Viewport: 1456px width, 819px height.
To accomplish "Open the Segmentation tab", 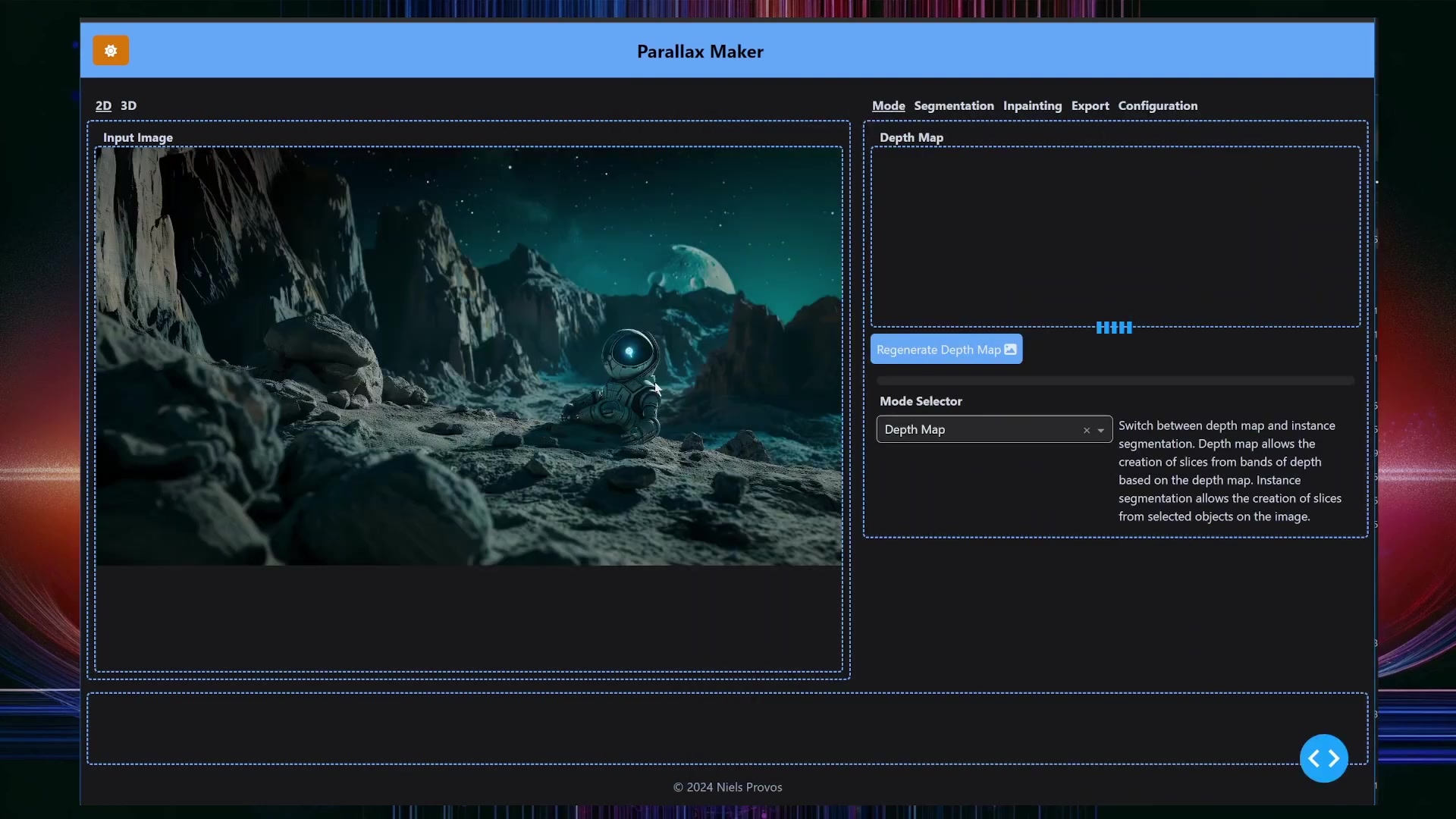I will coord(953,105).
